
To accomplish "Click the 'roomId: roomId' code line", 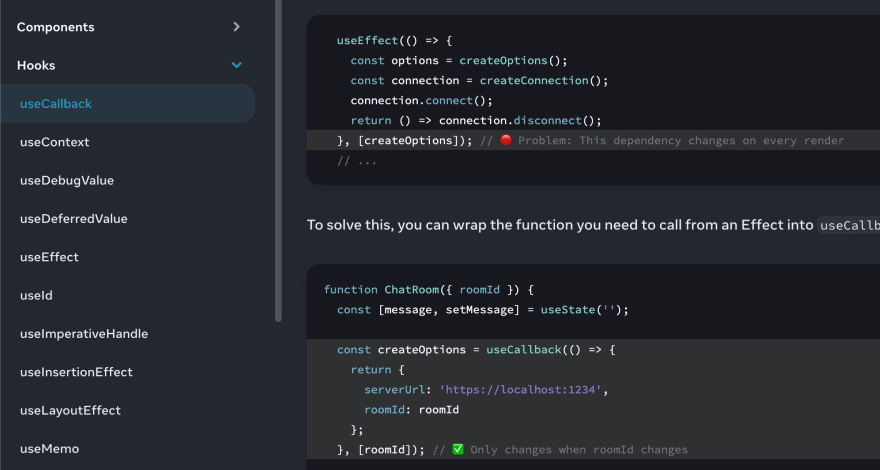I will pyautogui.click(x=411, y=409).
